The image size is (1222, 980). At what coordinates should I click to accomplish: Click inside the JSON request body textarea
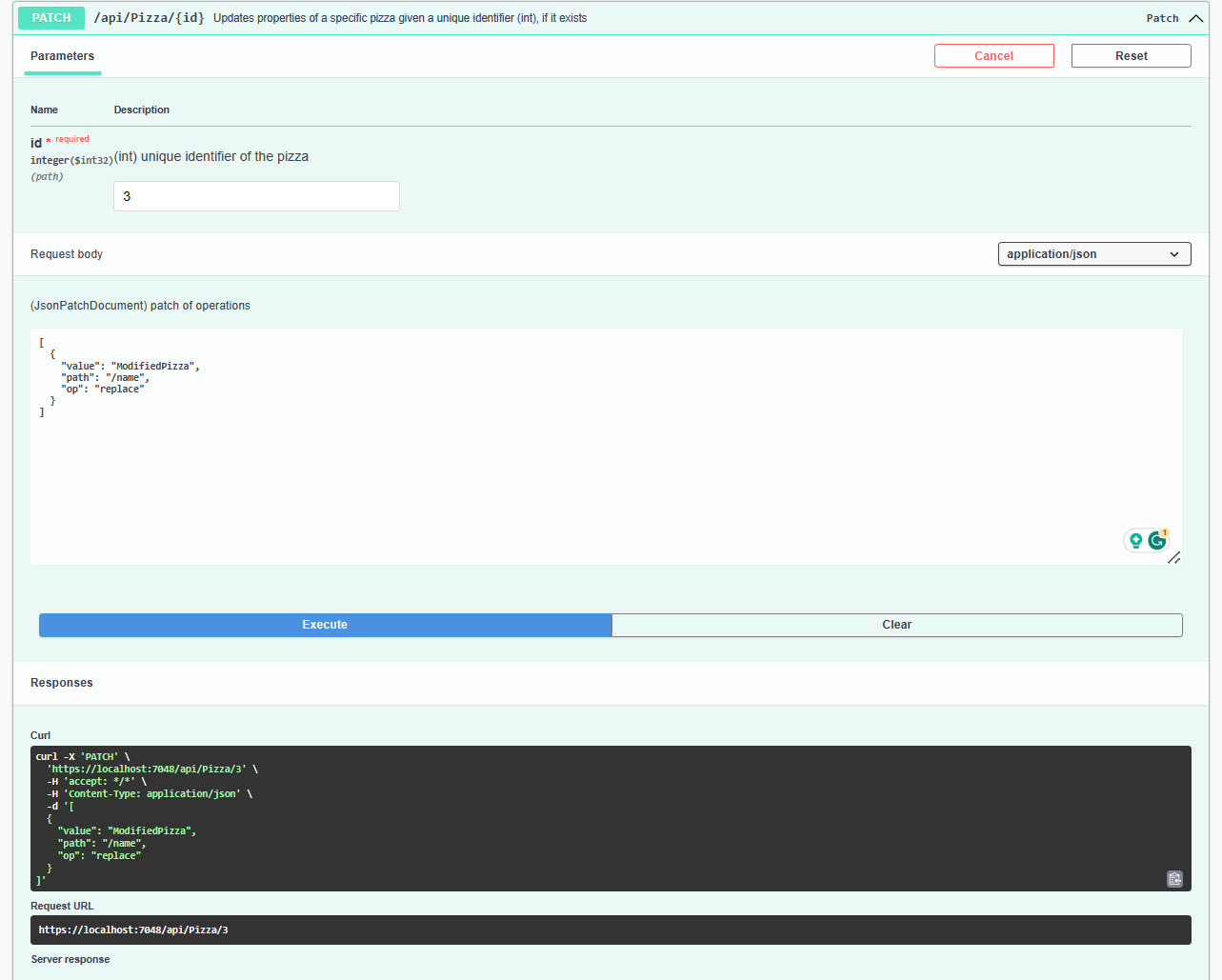[x=571, y=457]
